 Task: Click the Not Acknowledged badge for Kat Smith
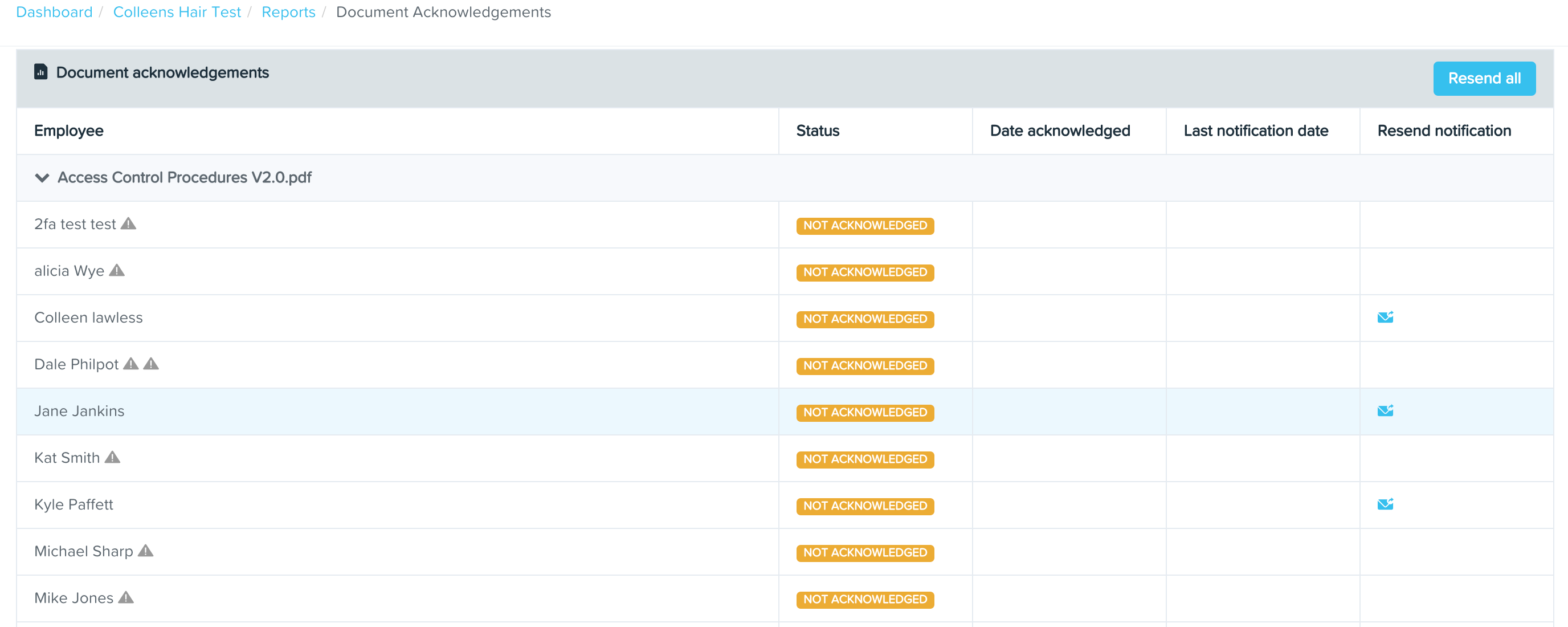[865, 459]
